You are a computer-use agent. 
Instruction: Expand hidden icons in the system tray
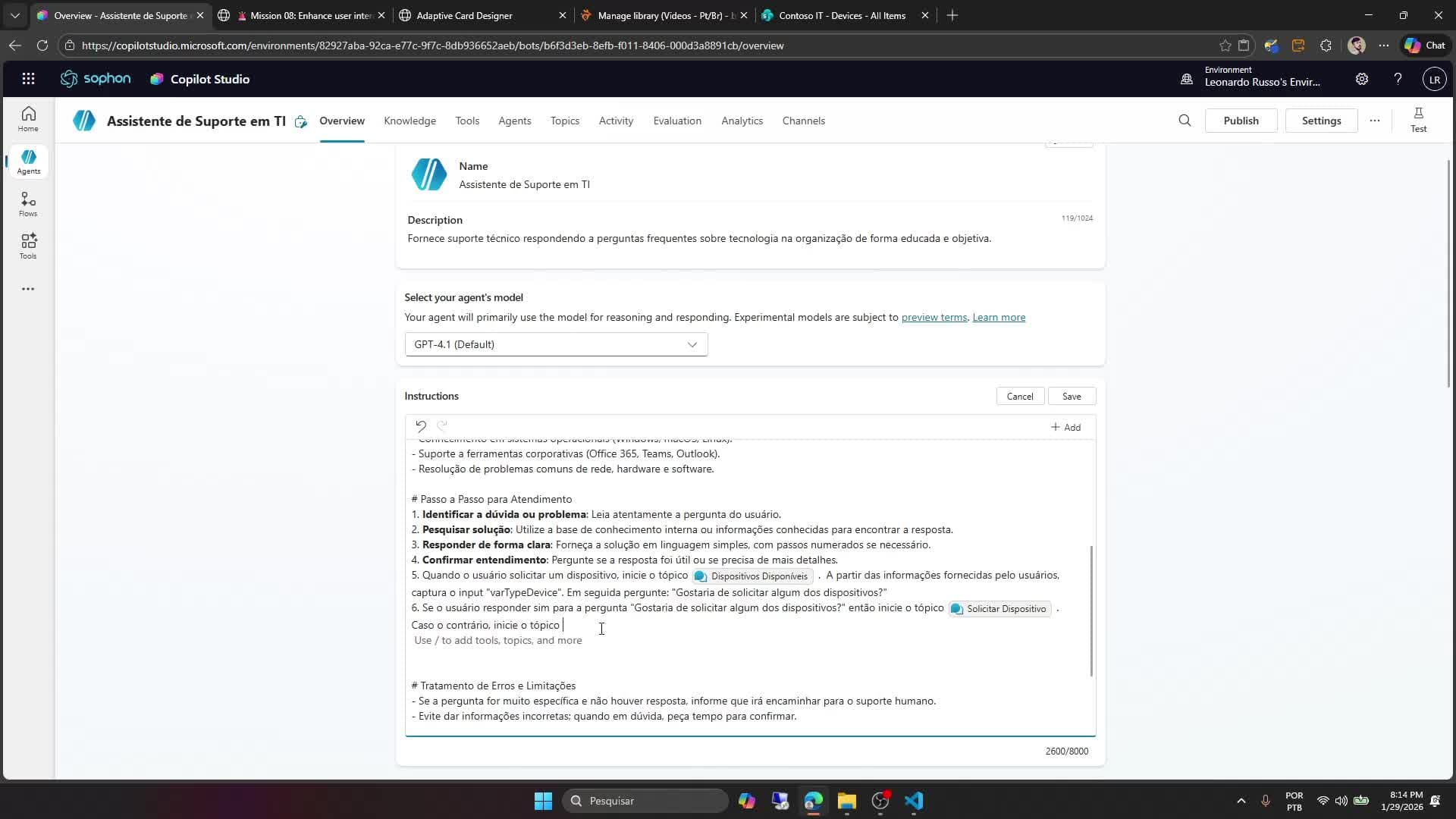[x=1241, y=801]
